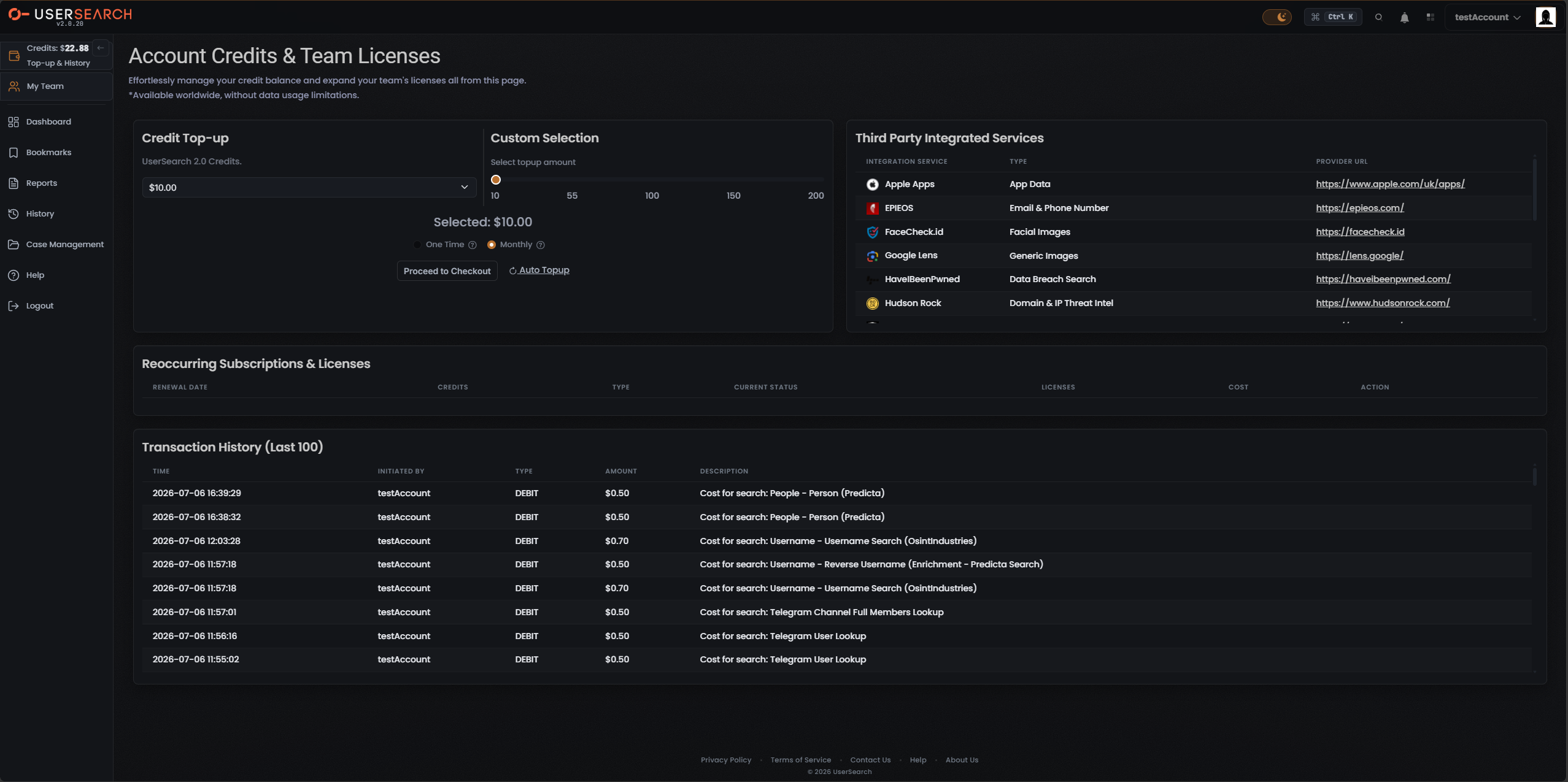
Task: Click the Bookmarks icon in the sidebar
Action: coord(14,152)
